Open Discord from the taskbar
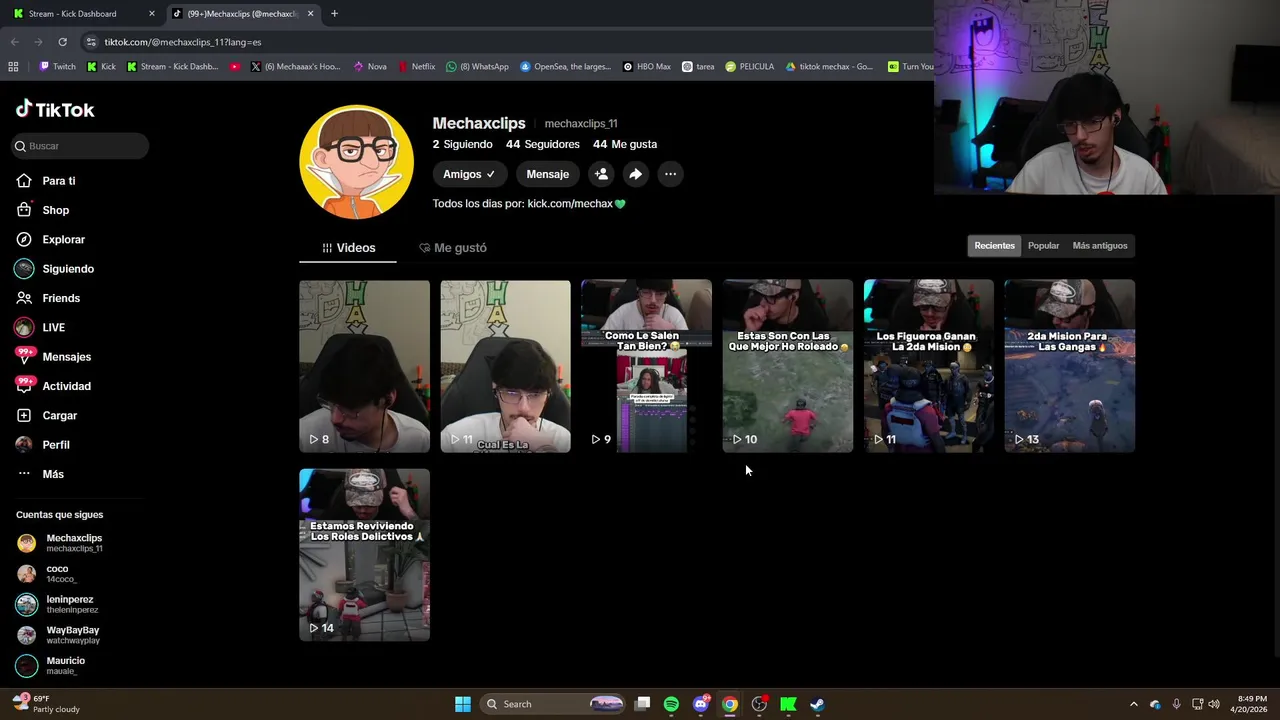This screenshot has width=1280, height=720. [701, 704]
